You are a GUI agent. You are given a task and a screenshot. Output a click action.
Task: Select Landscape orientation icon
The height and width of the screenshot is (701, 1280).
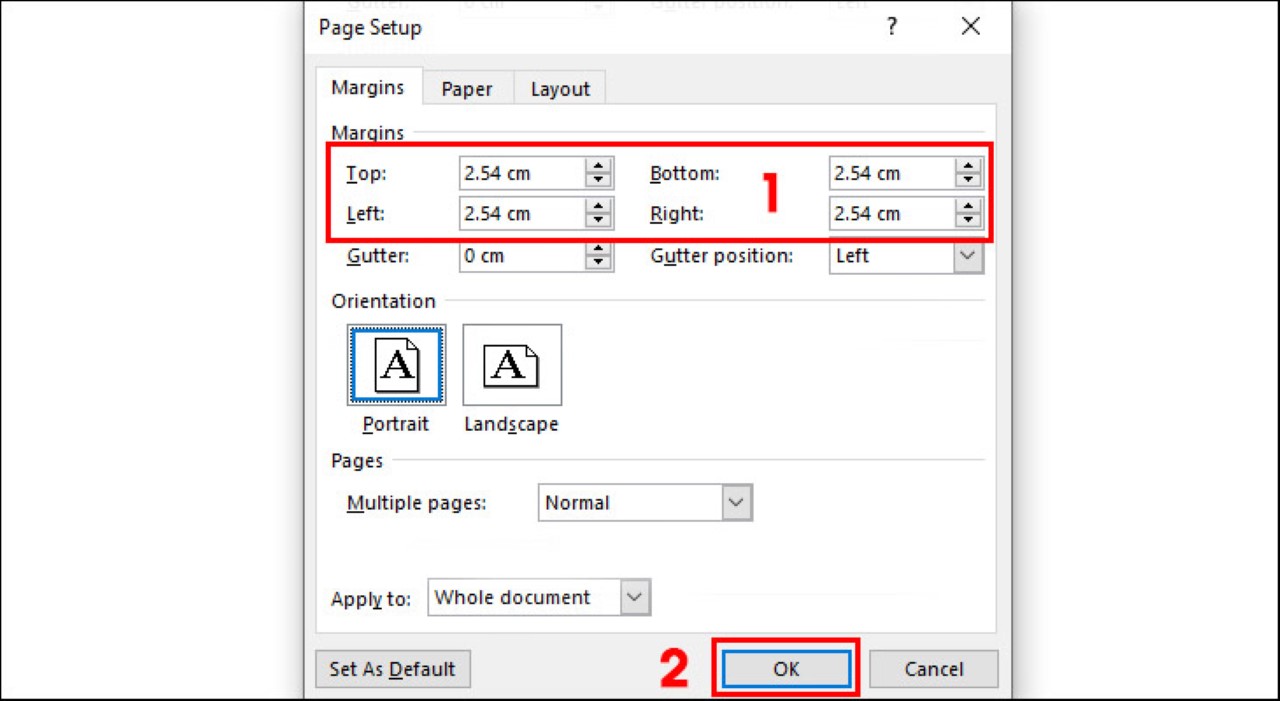pyautogui.click(x=511, y=365)
